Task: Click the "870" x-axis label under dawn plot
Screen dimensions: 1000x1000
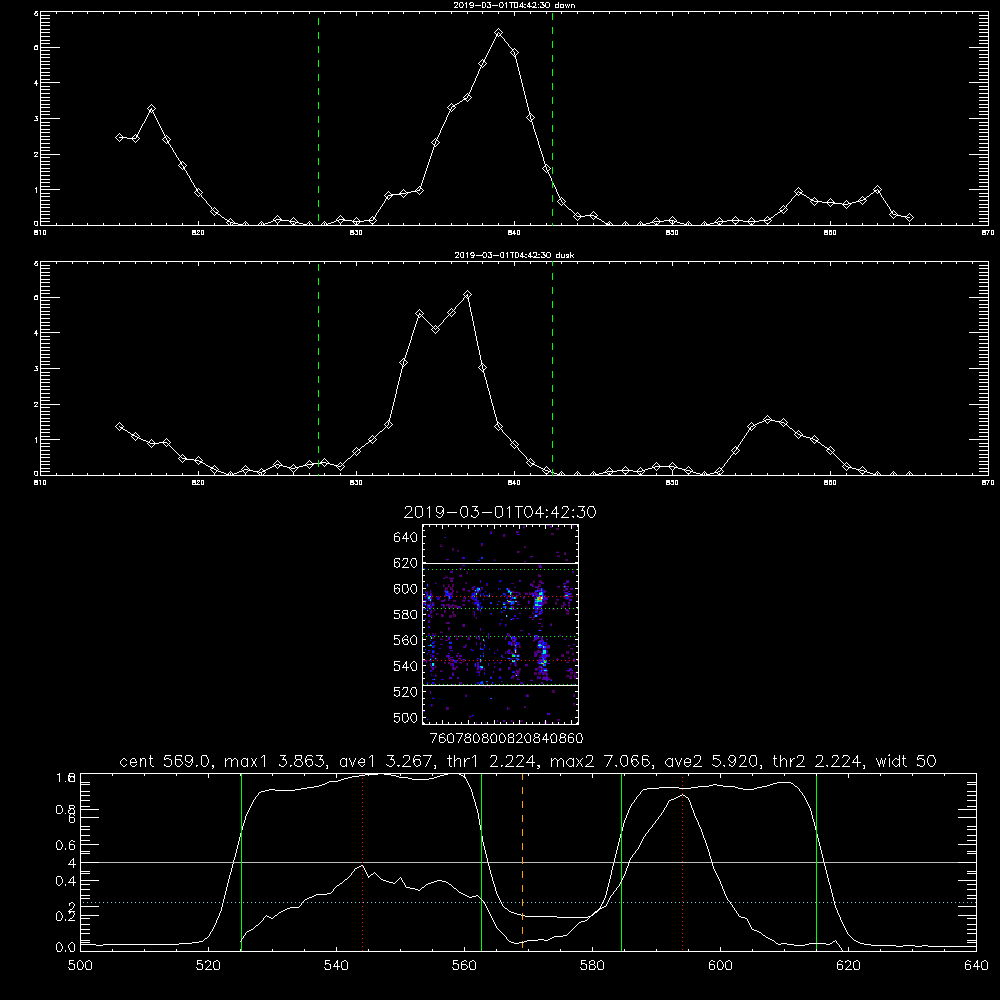Action: (988, 233)
